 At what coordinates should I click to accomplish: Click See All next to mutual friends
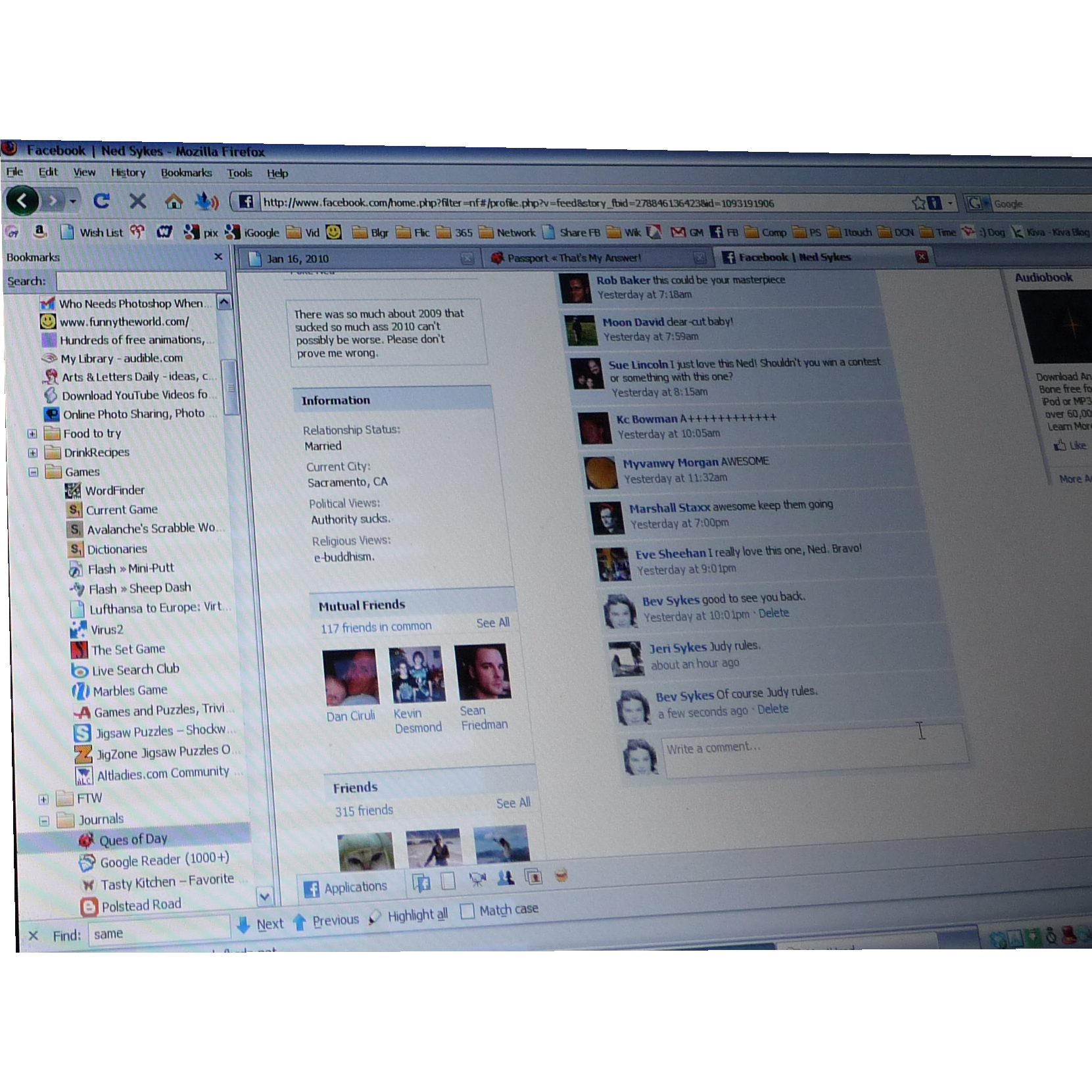[492, 623]
